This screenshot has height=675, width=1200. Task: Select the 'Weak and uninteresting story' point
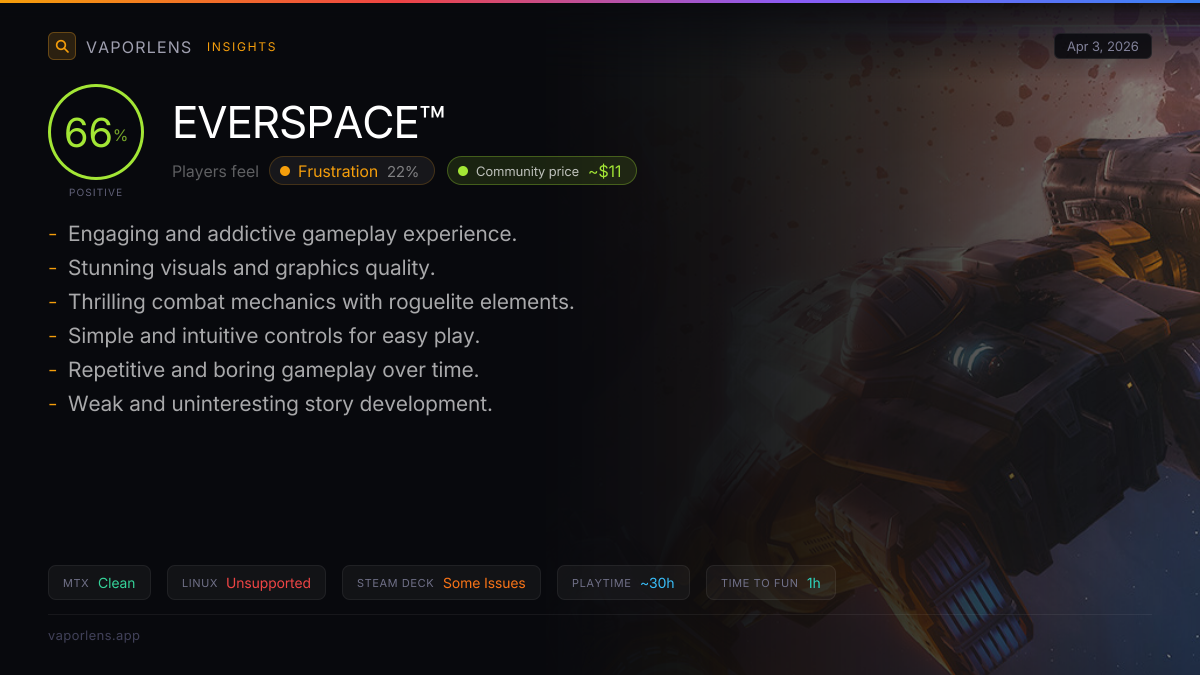(280, 404)
